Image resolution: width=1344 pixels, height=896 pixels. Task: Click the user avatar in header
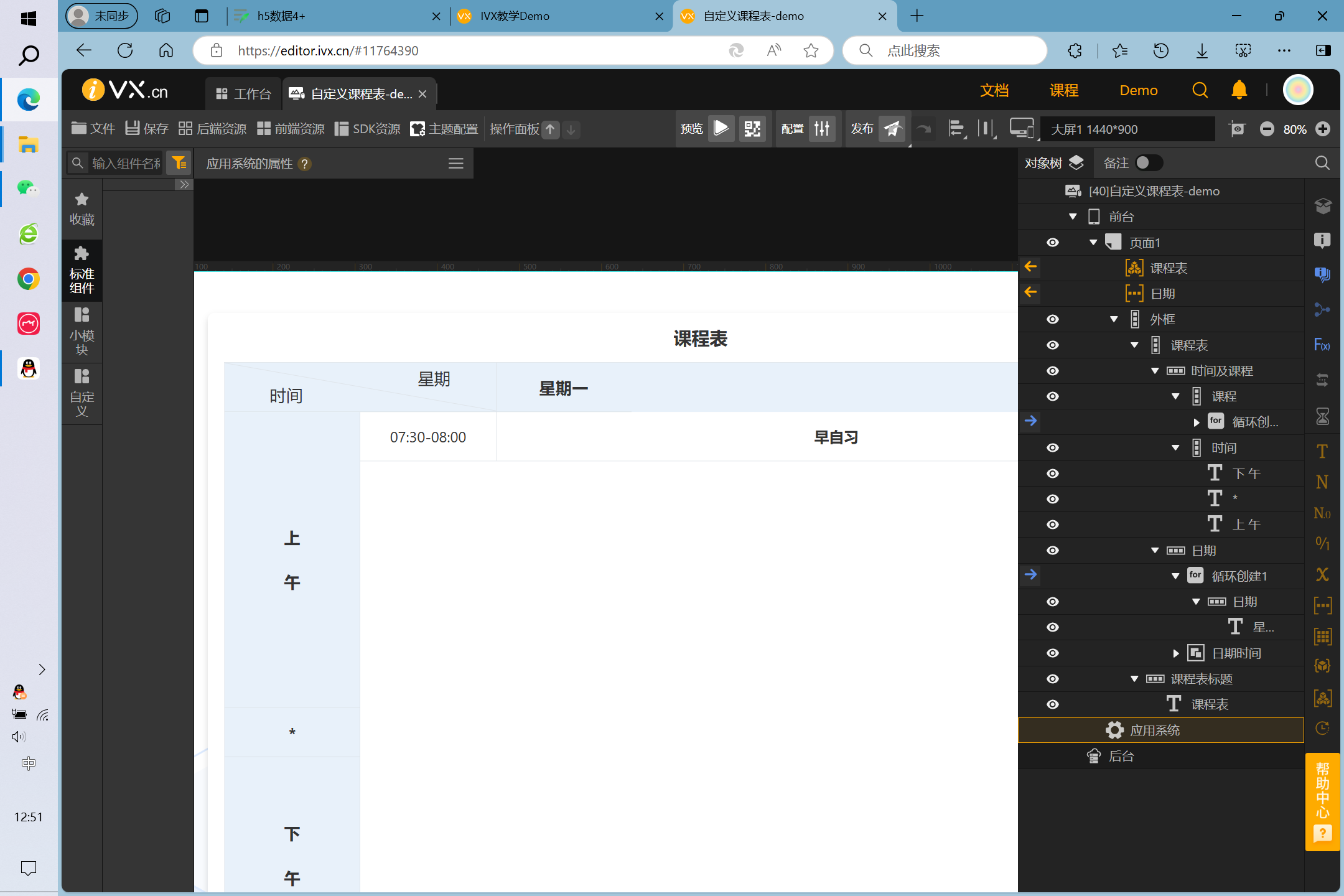1298,90
